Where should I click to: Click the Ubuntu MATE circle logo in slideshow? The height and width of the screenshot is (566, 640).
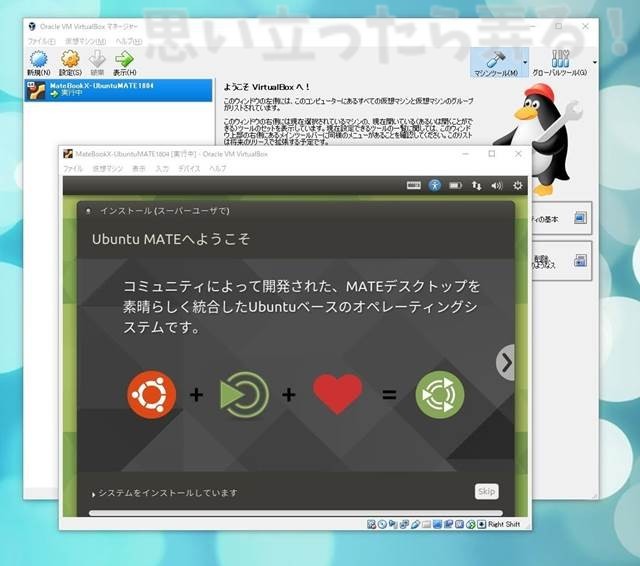[440, 395]
